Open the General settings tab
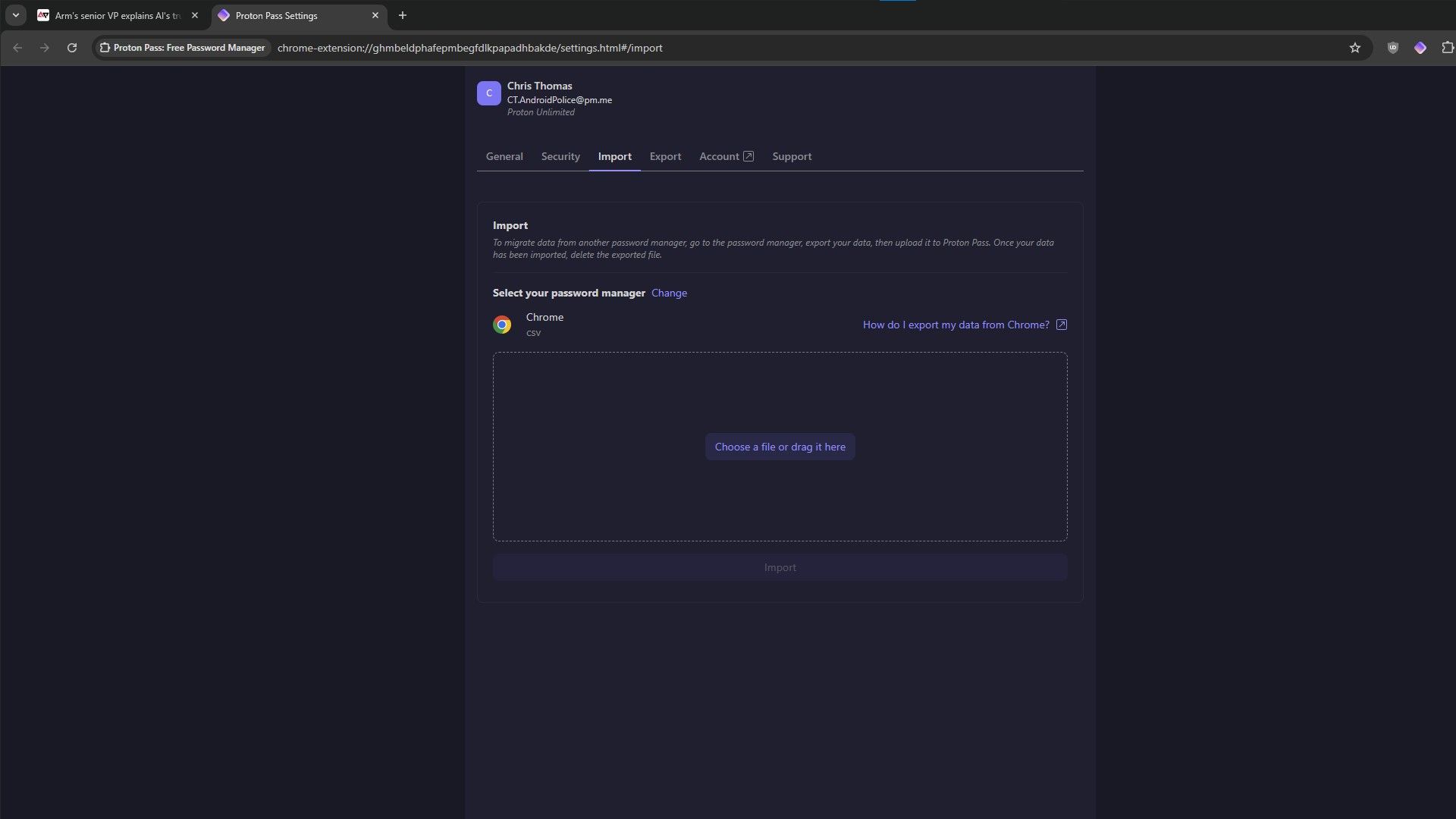Screen dimensions: 1456x819 (504, 156)
